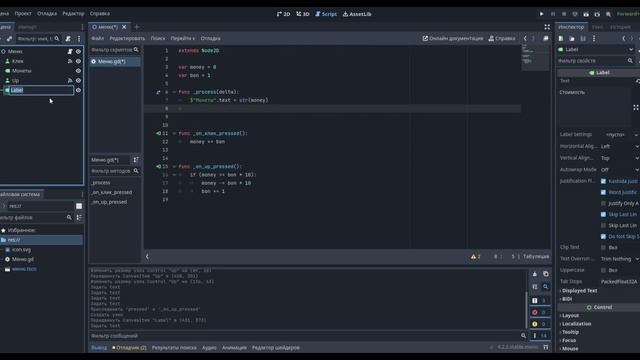640x360 pixels.
Task: Toggle error messages filter in output
Action: 540,312
